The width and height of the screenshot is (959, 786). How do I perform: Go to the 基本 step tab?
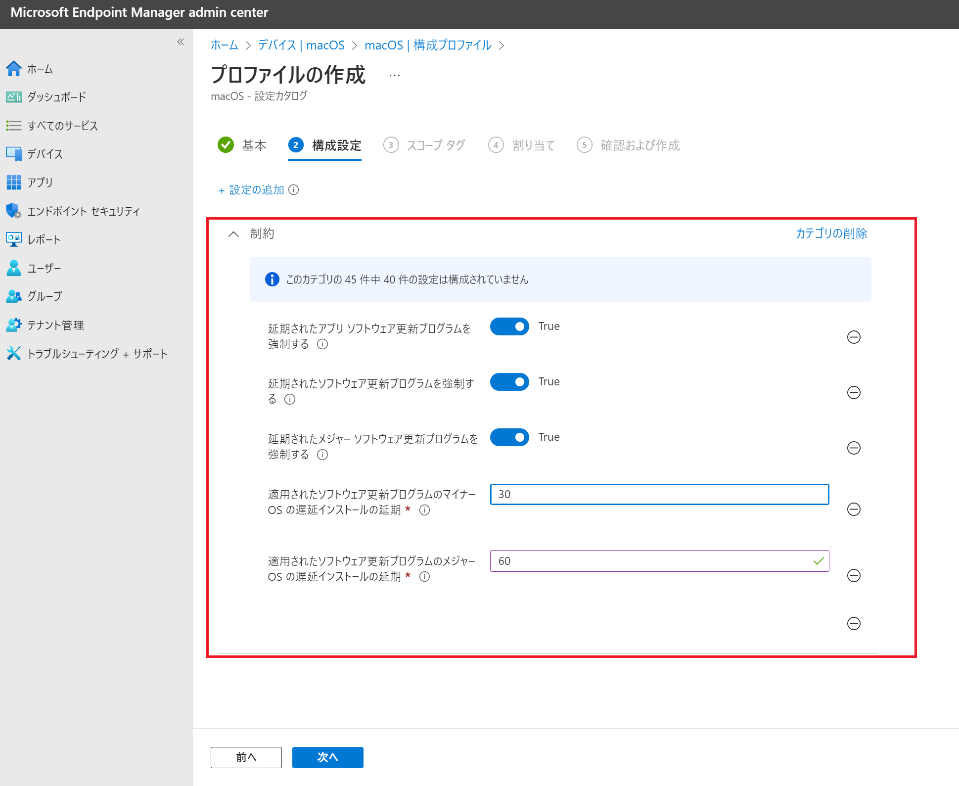[x=242, y=145]
